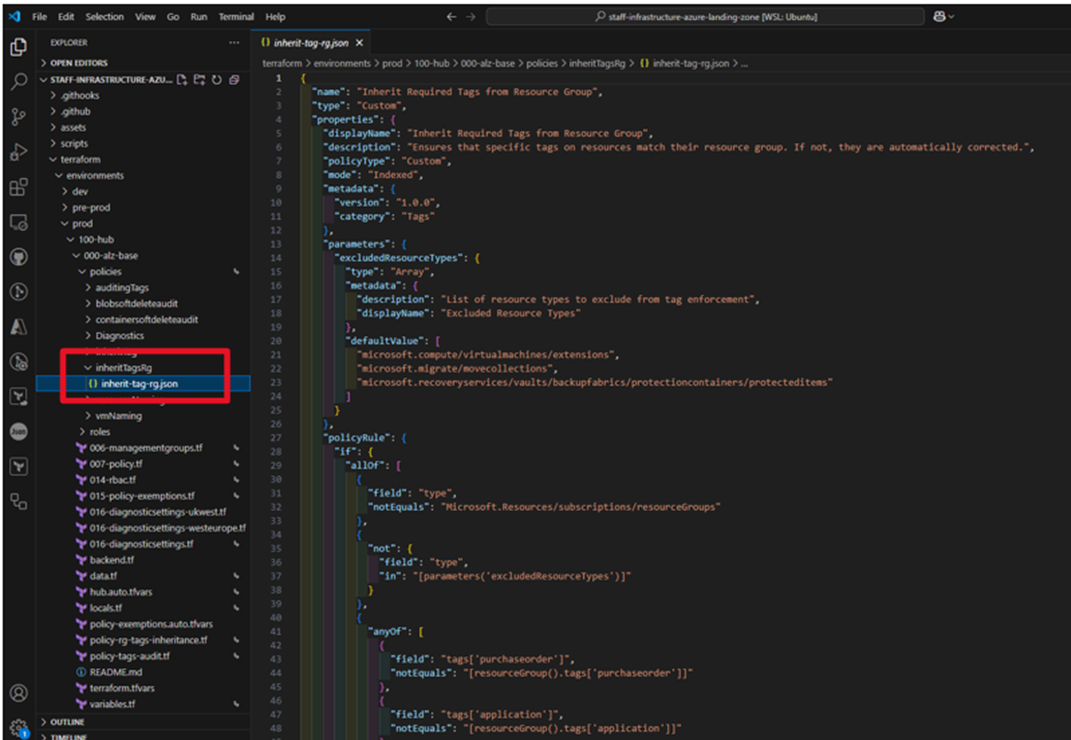Open the Go menu

click(x=173, y=16)
